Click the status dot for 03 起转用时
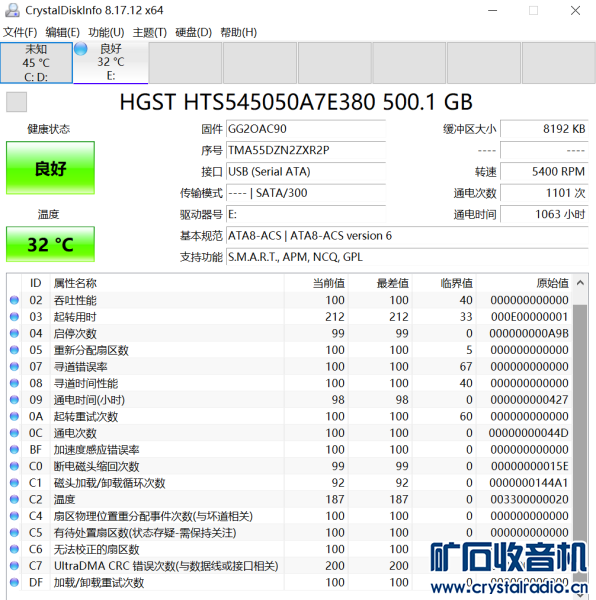Viewport: 596px width, 600px height. (14, 317)
